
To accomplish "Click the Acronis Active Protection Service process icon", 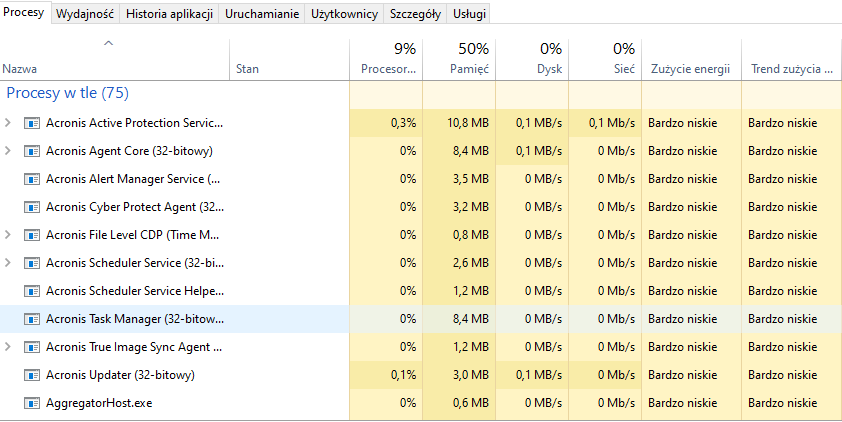I will [x=32, y=123].
